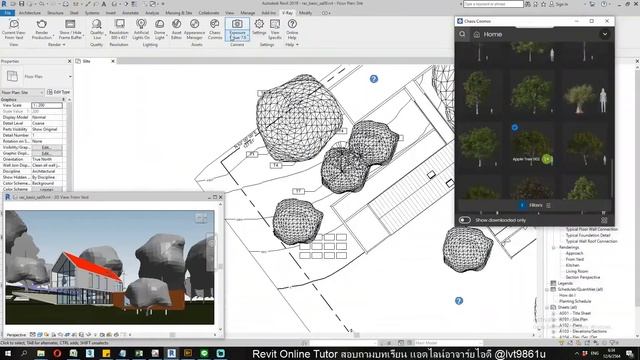
Task: Click the Resolution 500 x 437 icon
Action: pos(119,24)
